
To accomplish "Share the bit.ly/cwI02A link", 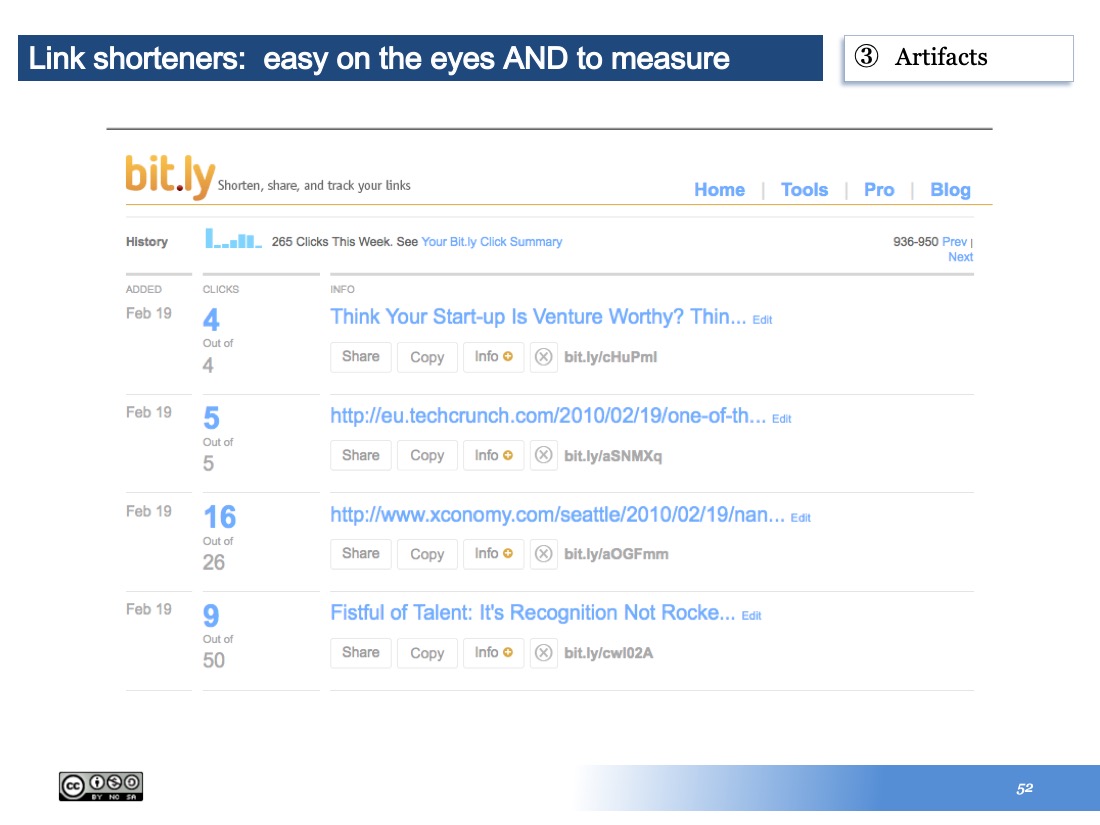I will 361,653.
